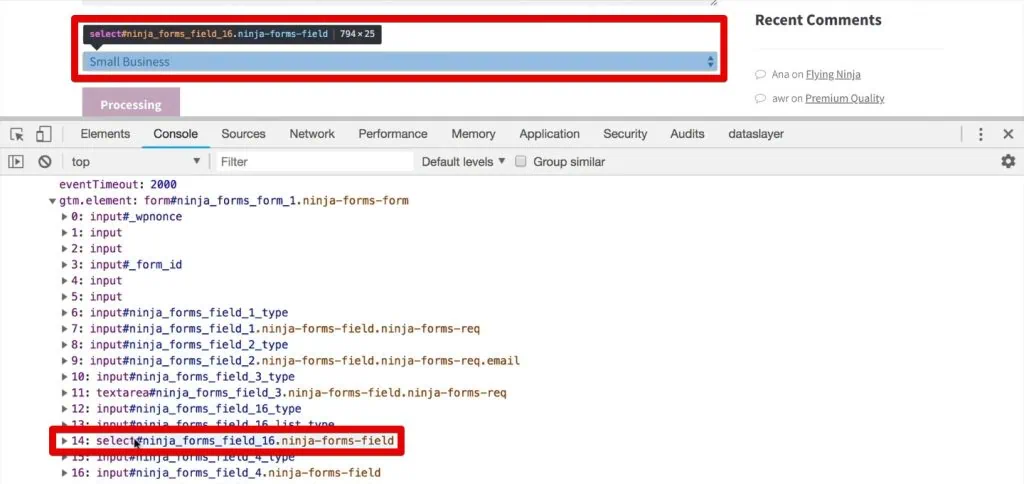Screen dimensions: 1024x484
Task: Click entry 7: input#ninja_forms_field_1 line
Action: tap(275, 329)
